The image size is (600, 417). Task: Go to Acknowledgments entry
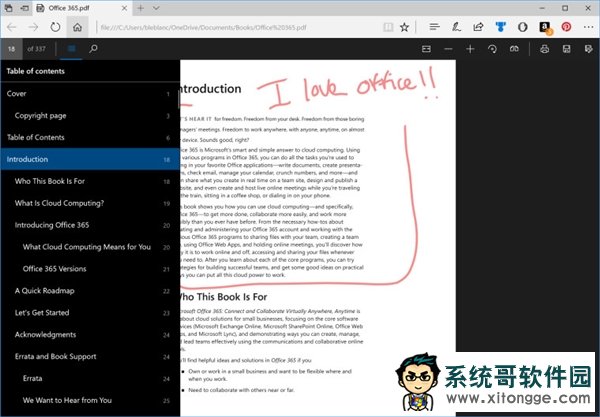(x=90, y=334)
